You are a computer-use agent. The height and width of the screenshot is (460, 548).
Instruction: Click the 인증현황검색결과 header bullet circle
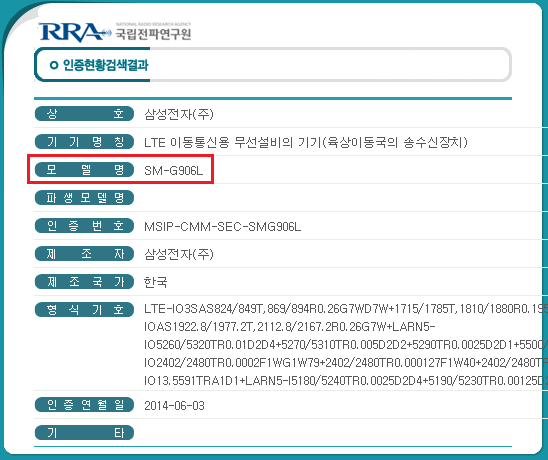[53, 65]
